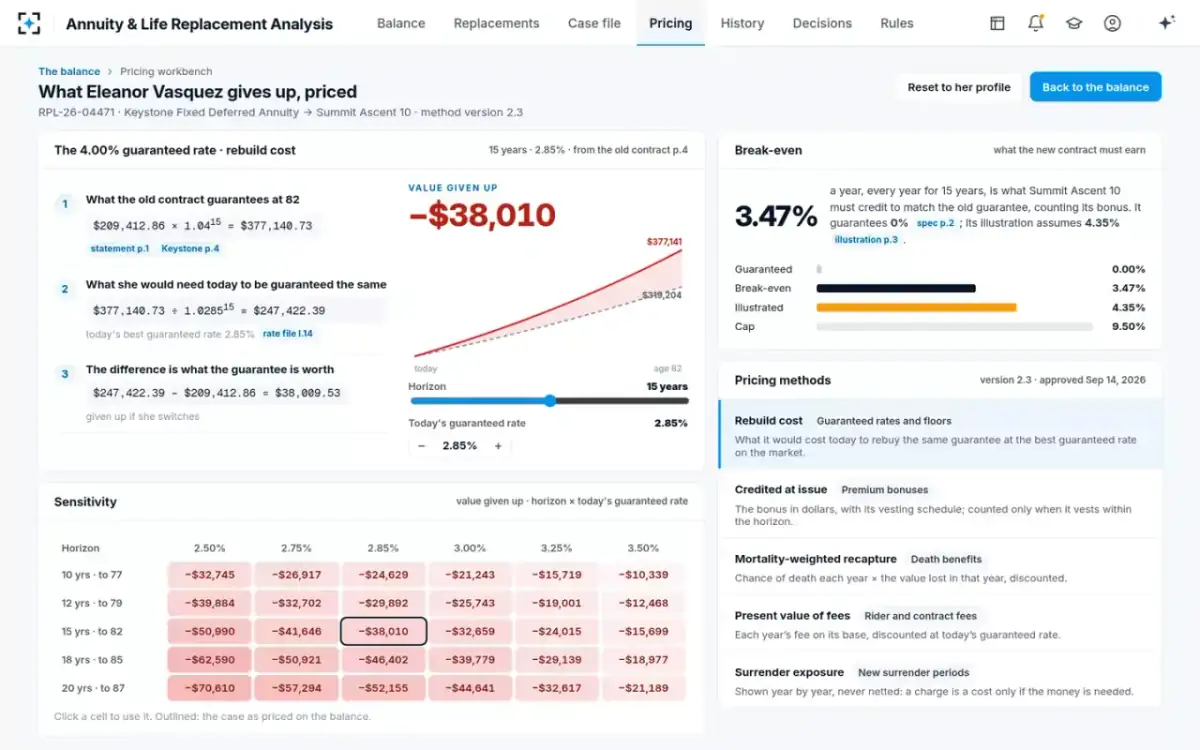The image size is (1200, 750).
Task: Click sensitivity cell −$32,745
Action: pyautogui.click(x=210, y=575)
